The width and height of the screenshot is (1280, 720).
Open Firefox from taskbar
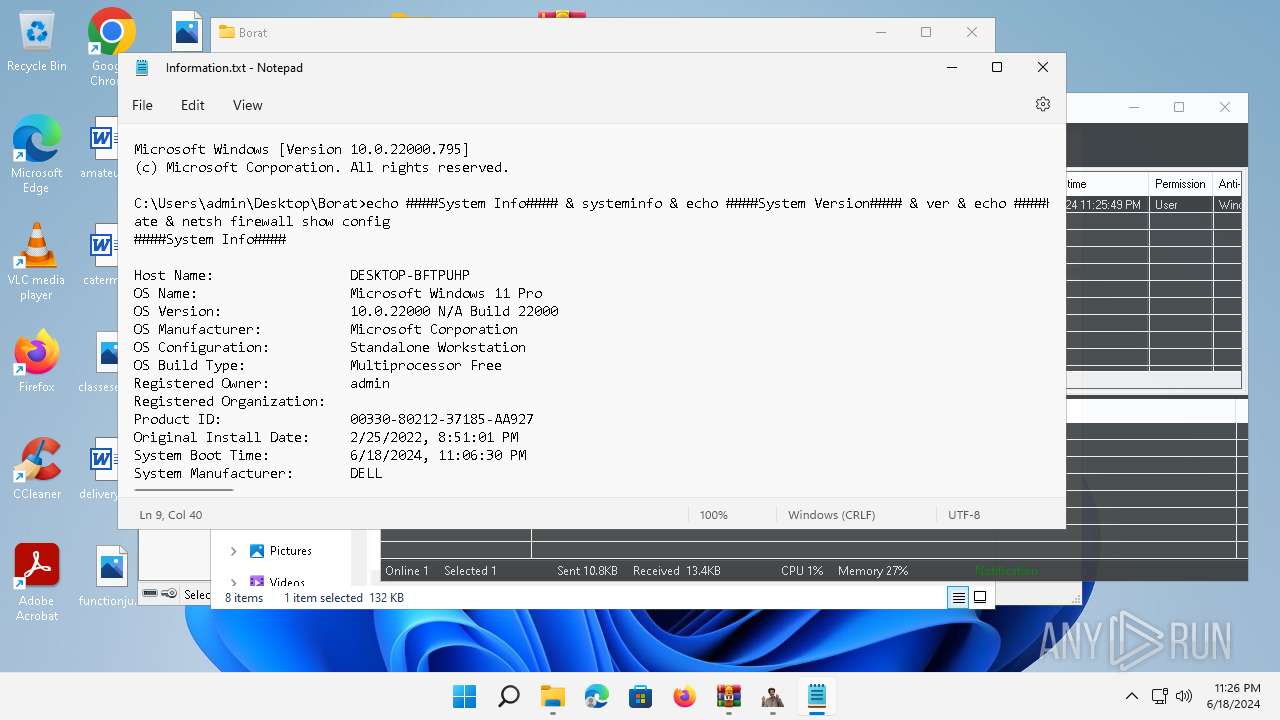684,696
